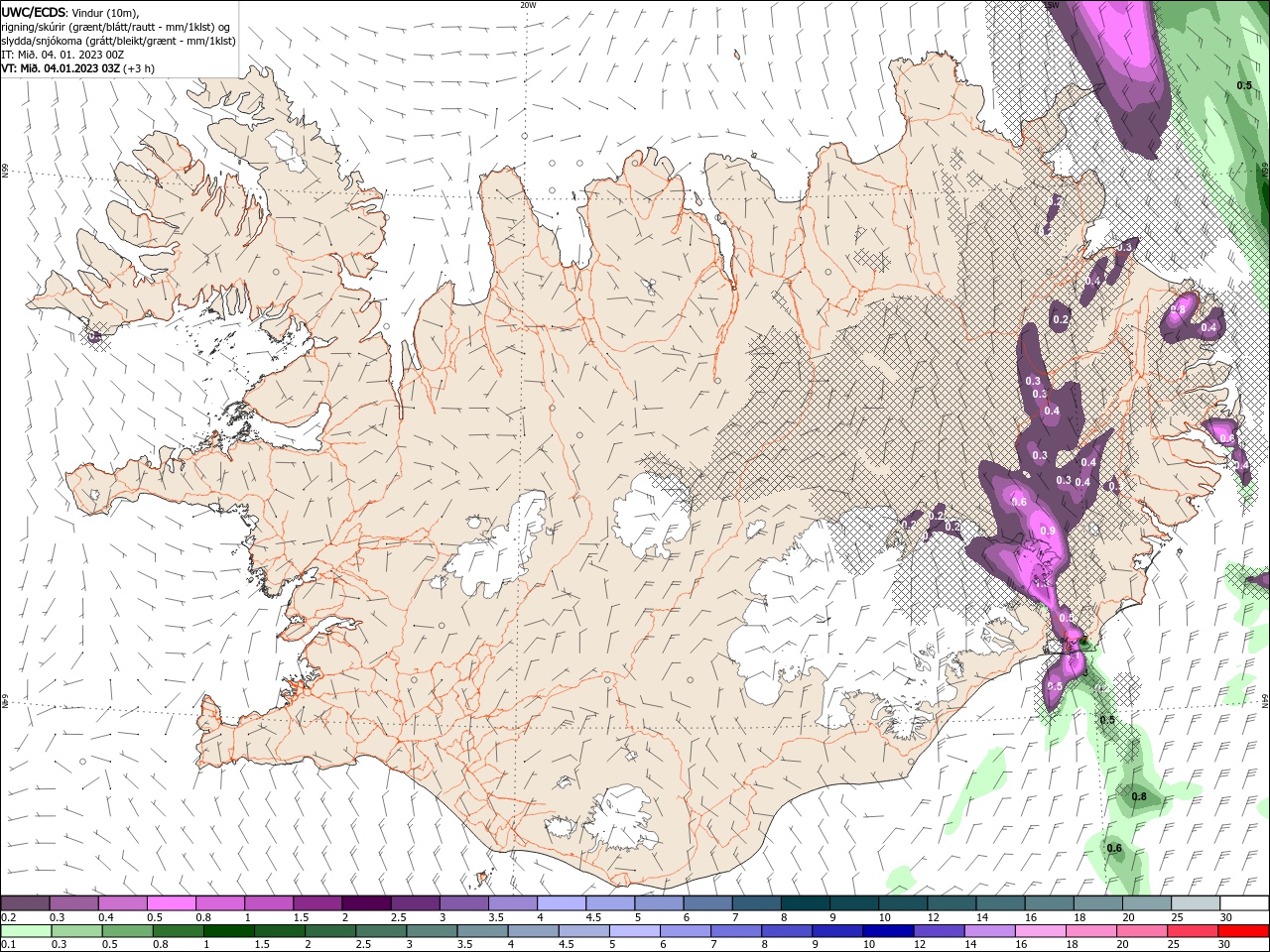
Task: Click the 'VT: Mið. 04.01.2023 03Z (+3 h)' text
Action: (x=78, y=68)
